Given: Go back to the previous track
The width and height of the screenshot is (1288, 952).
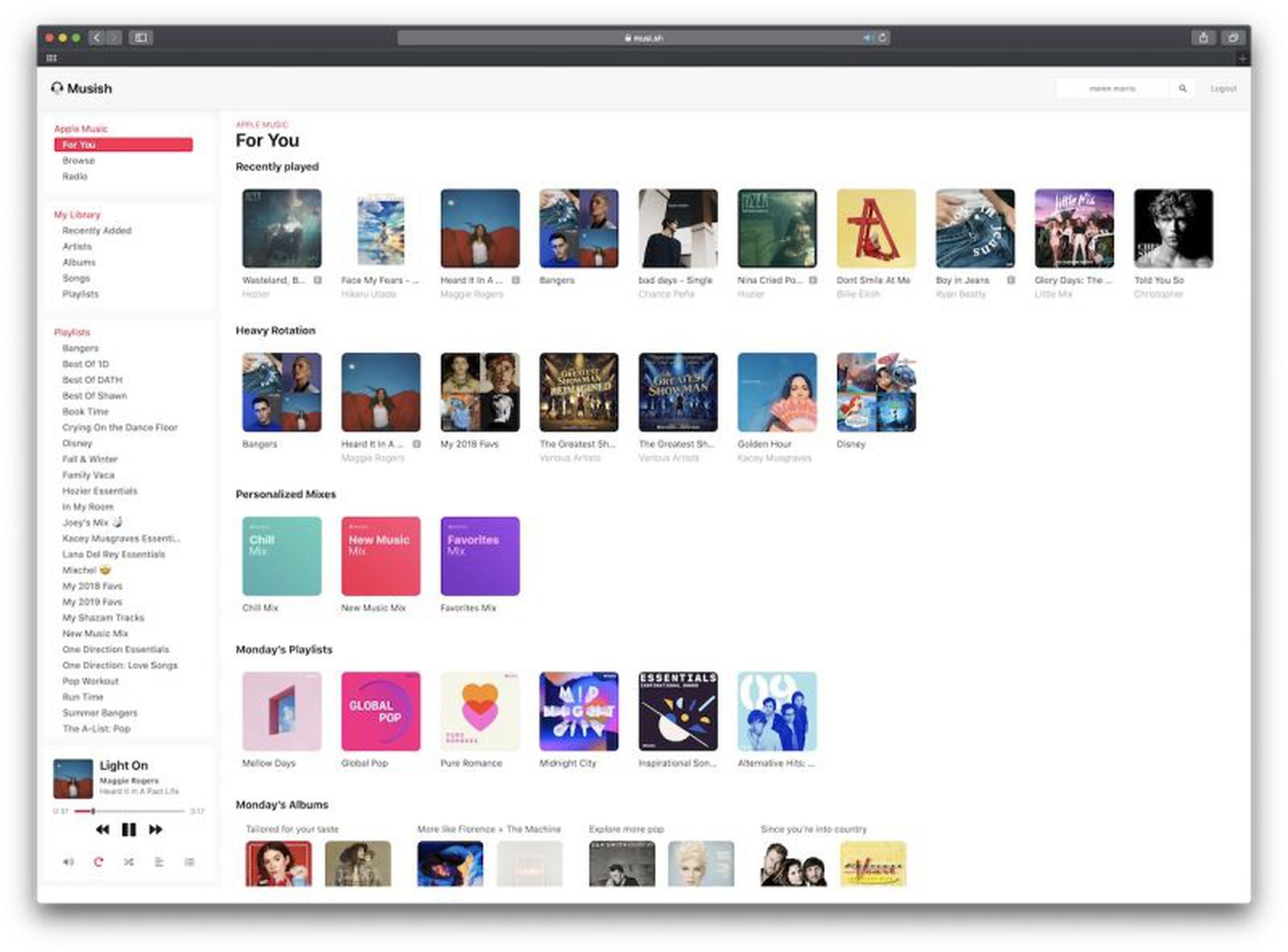Looking at the screenshot, I should point(102,830).
